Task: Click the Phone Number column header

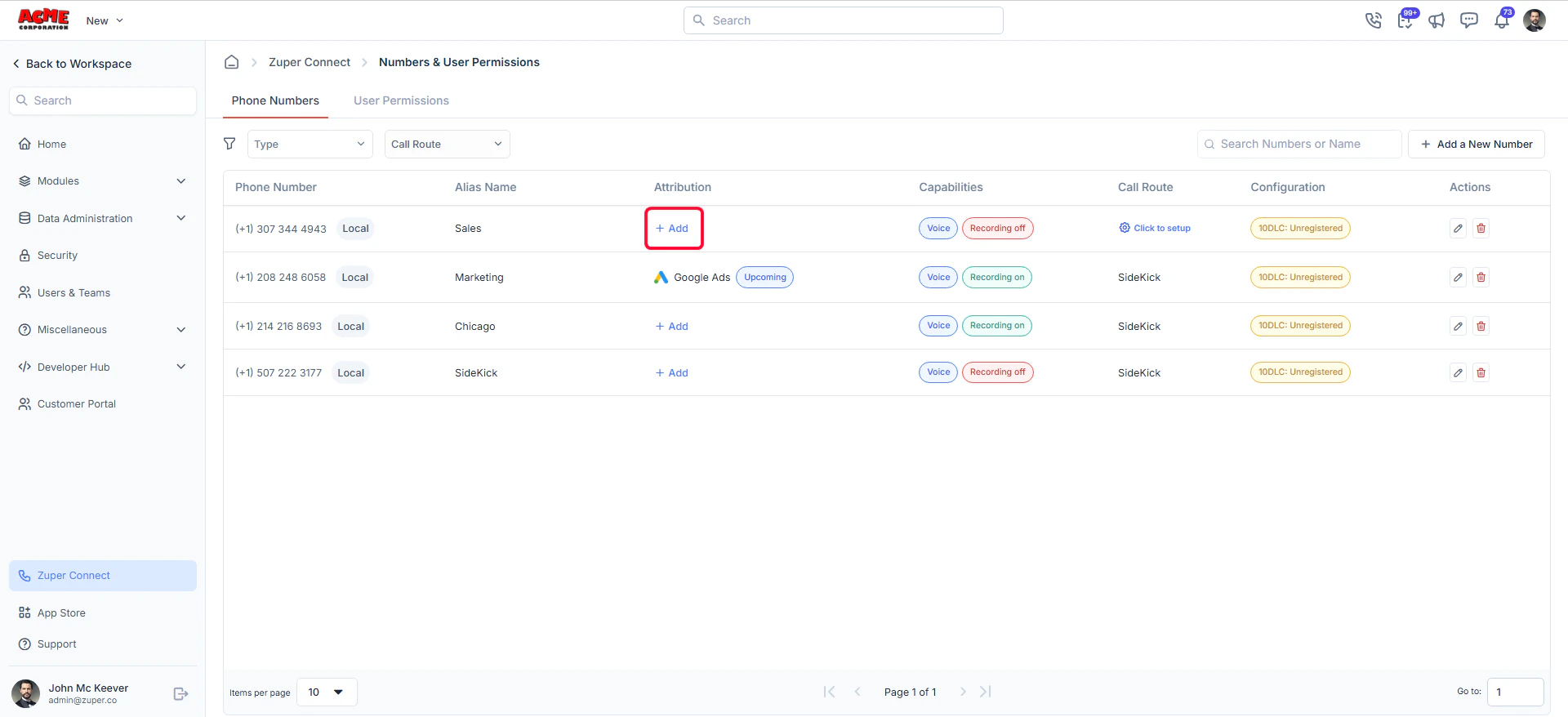Action: (276, 187)
